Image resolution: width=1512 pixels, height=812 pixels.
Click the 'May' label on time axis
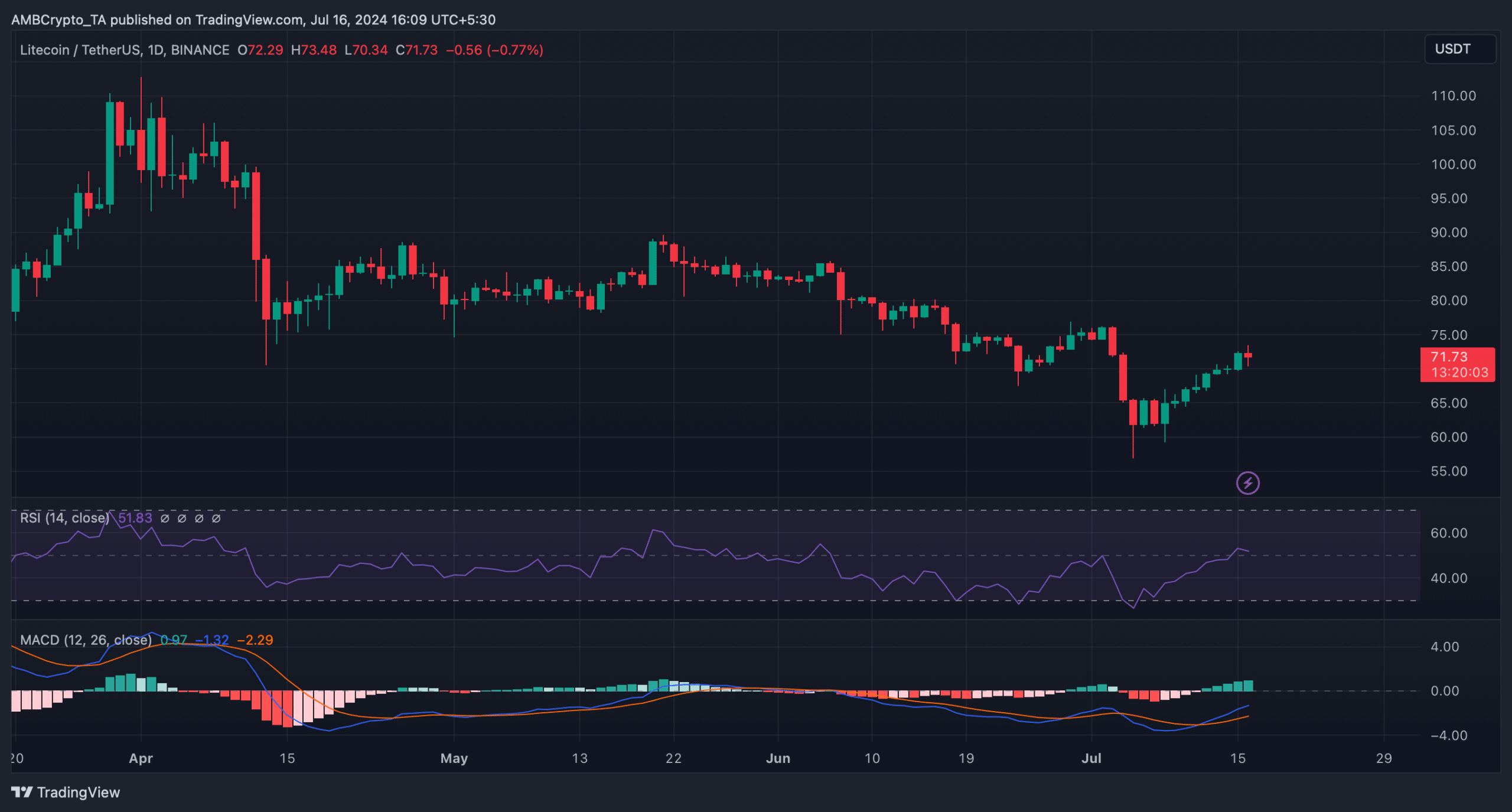[454, 758]
